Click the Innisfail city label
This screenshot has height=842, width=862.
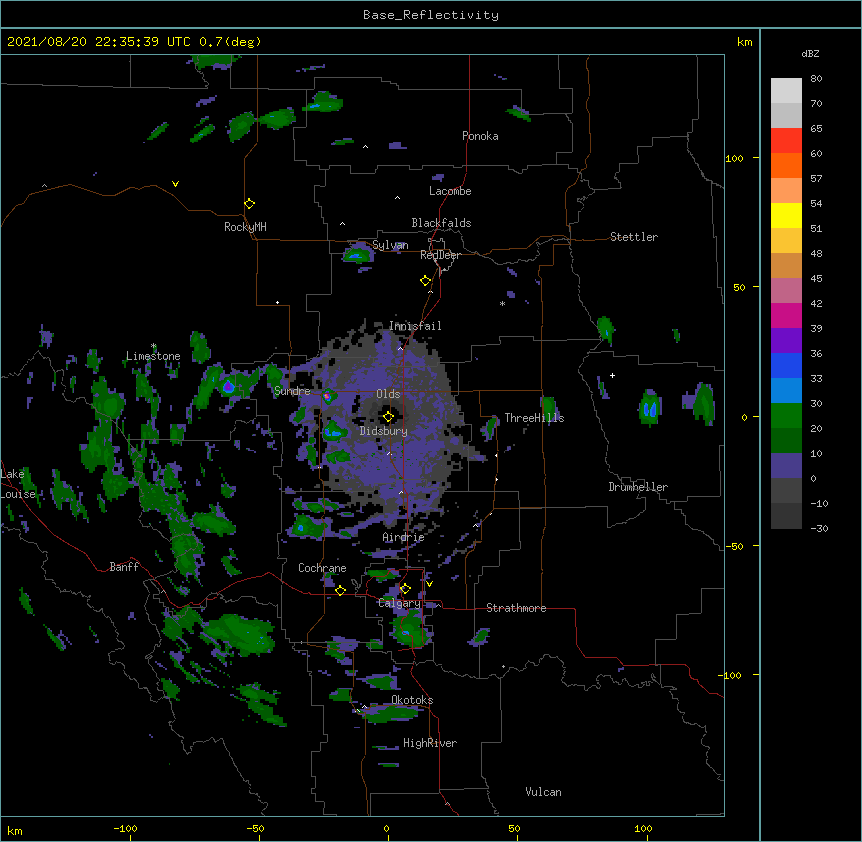[x=415, y=326]
